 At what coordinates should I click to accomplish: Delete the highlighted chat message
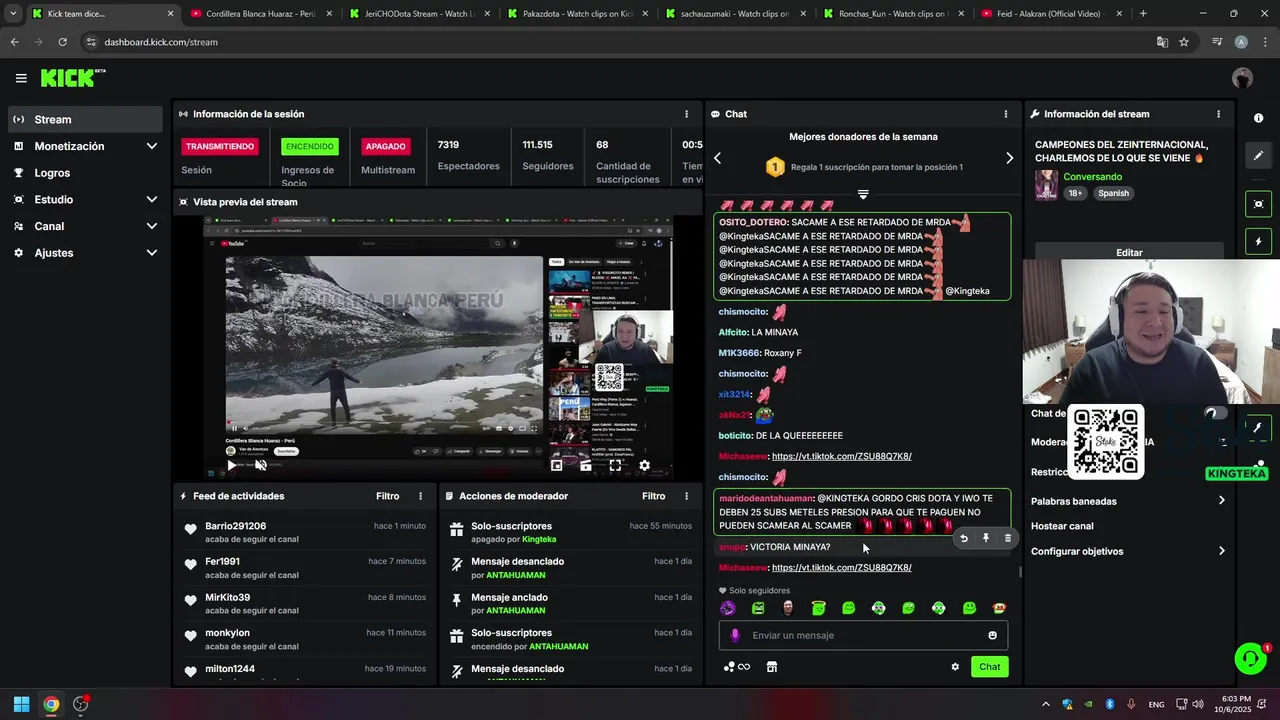(1007, 538)
